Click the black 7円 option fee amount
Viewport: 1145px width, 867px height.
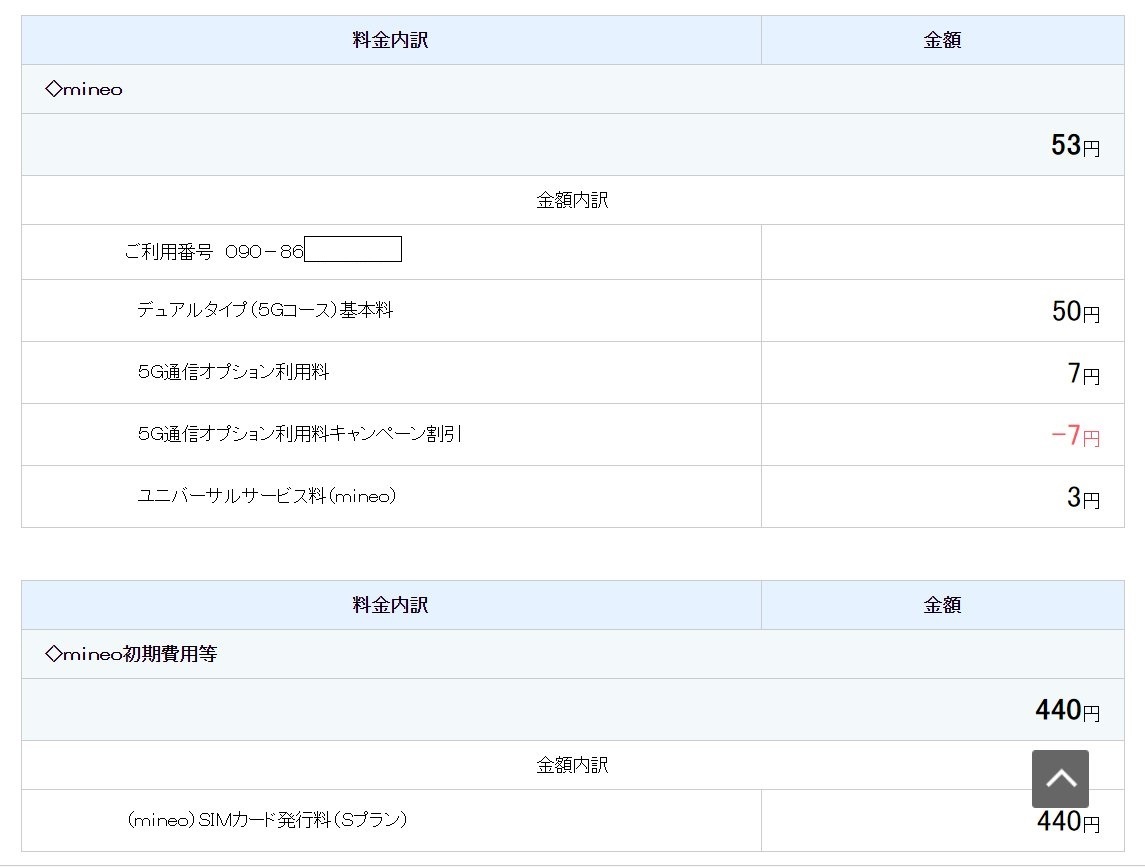coord(1083,374)
